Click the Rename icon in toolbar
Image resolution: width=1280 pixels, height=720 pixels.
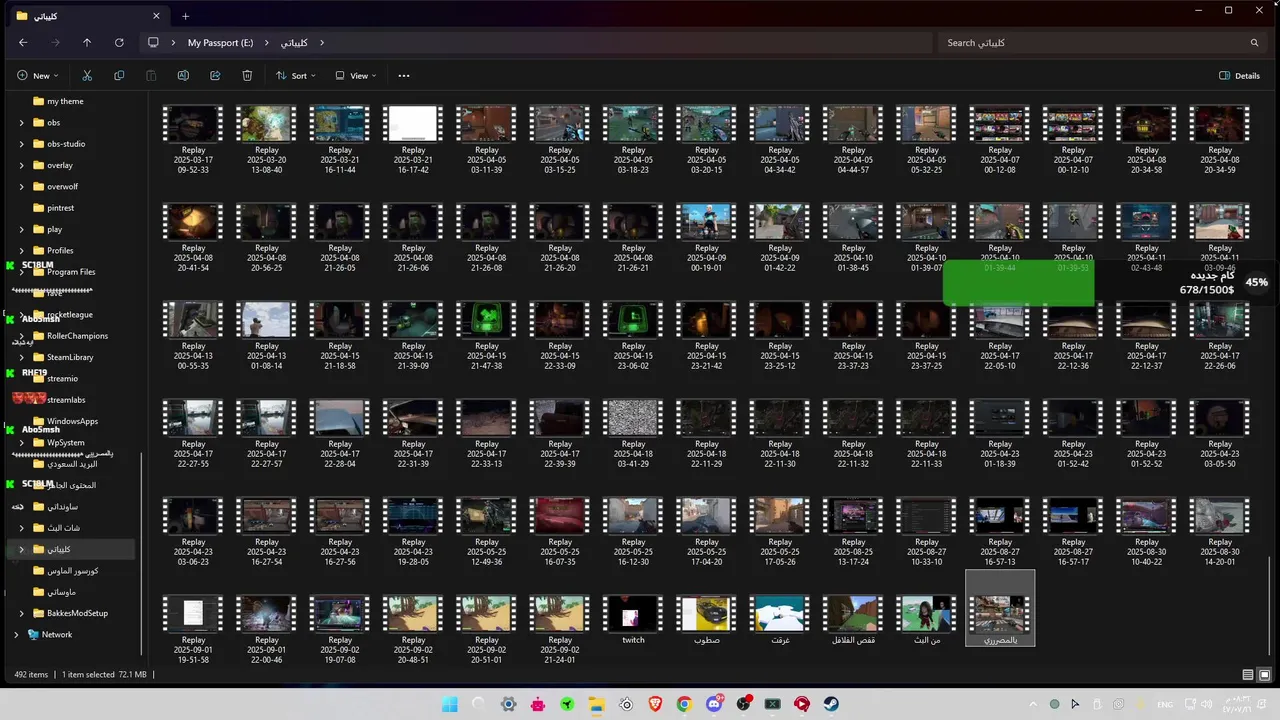pos(183,75)
